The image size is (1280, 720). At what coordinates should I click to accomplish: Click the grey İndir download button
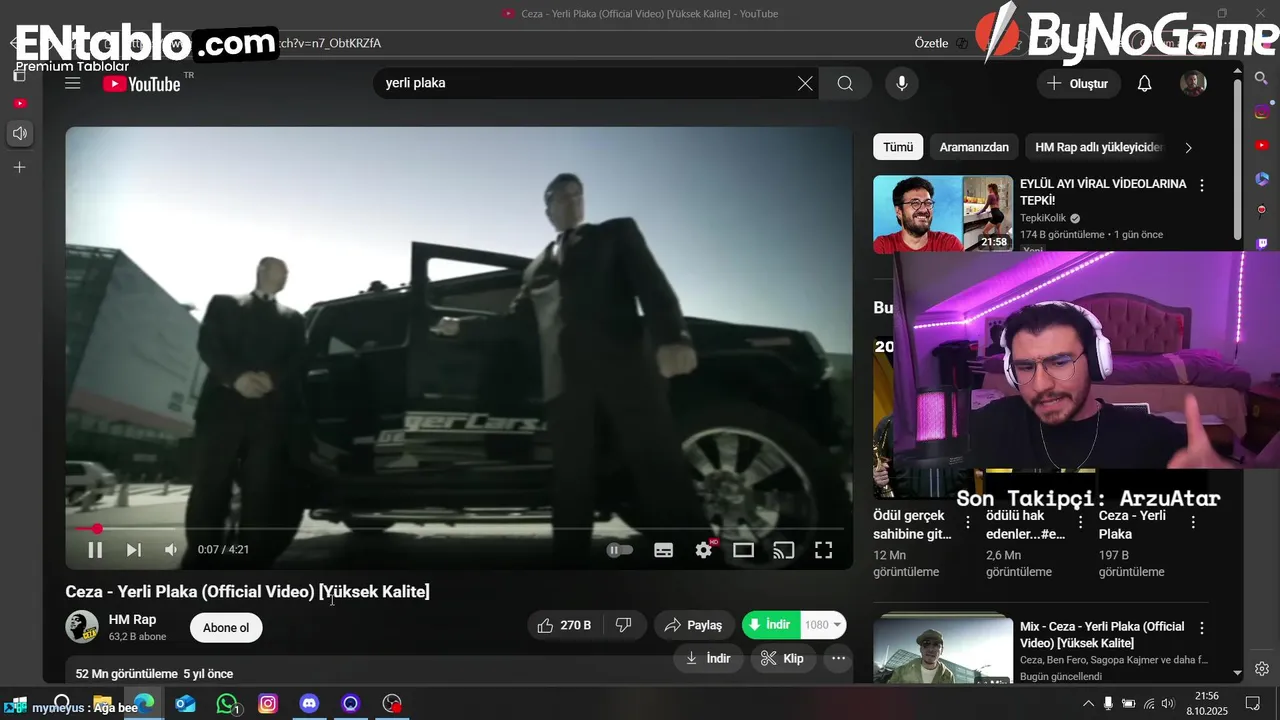click(x=708, y=658)
